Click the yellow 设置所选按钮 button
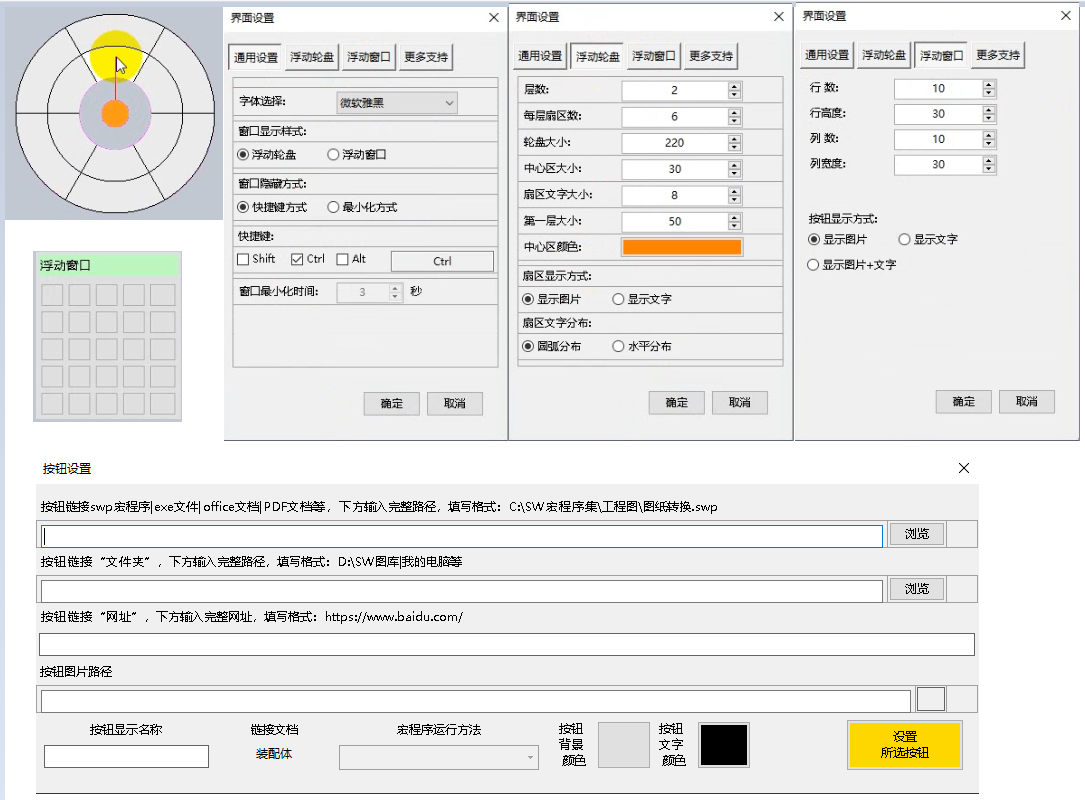Viewport: 1085px width, 800px height. [x=904, y=745]
